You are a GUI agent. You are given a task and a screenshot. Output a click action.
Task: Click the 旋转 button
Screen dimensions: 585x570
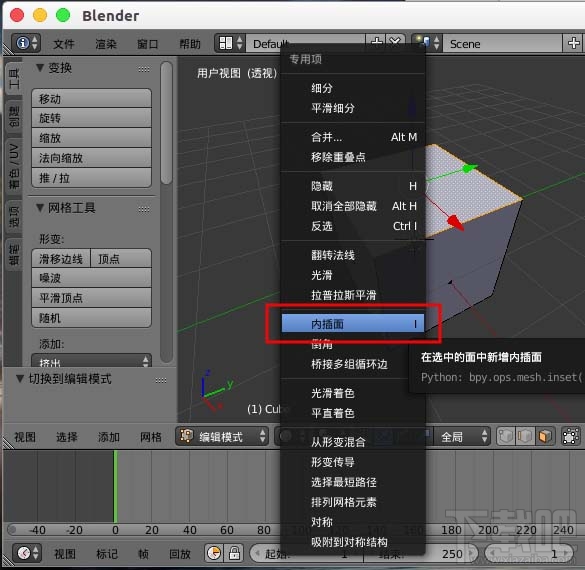91,118
